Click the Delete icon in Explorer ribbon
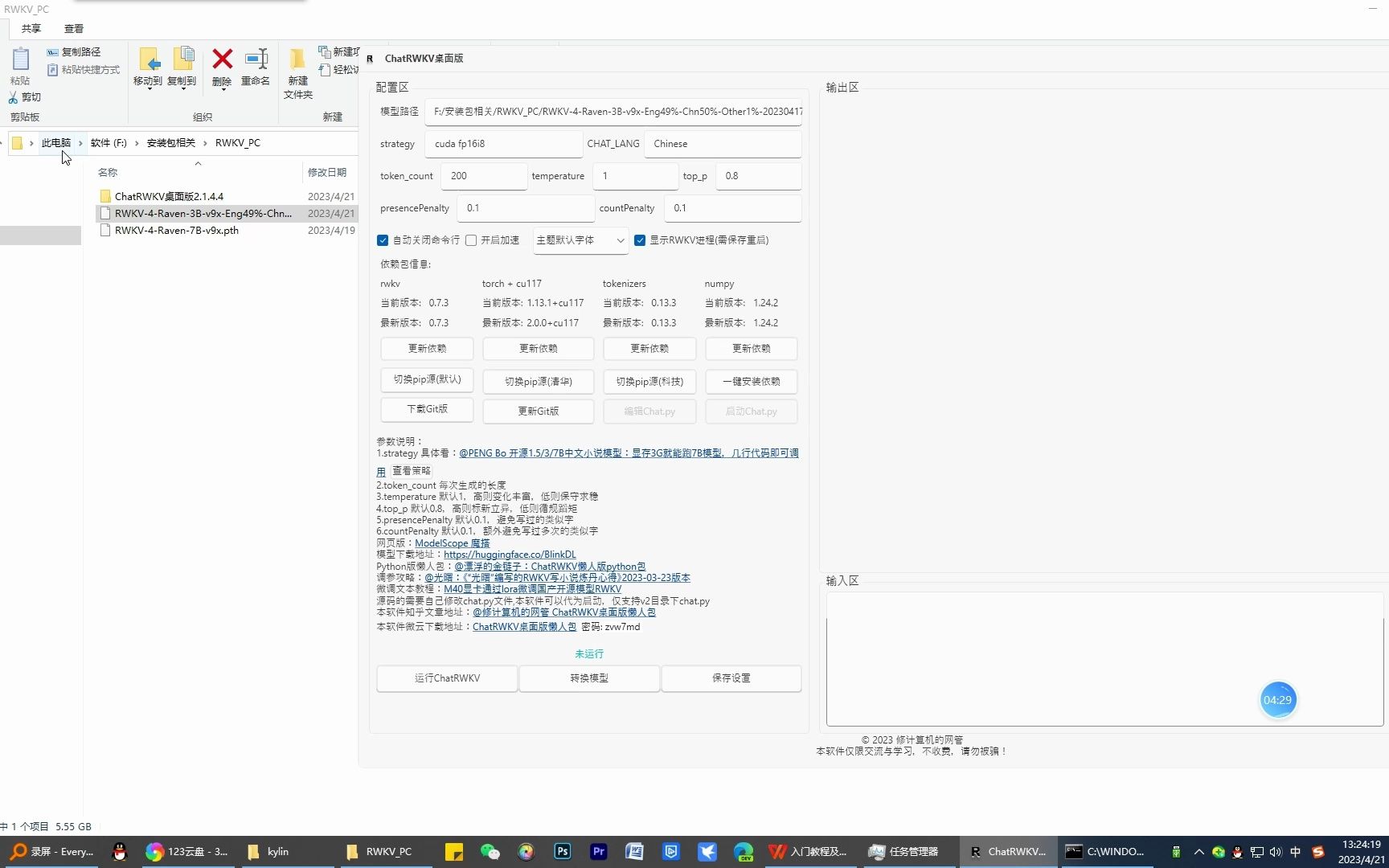The image size is (1389, 868). click(222, 59)
